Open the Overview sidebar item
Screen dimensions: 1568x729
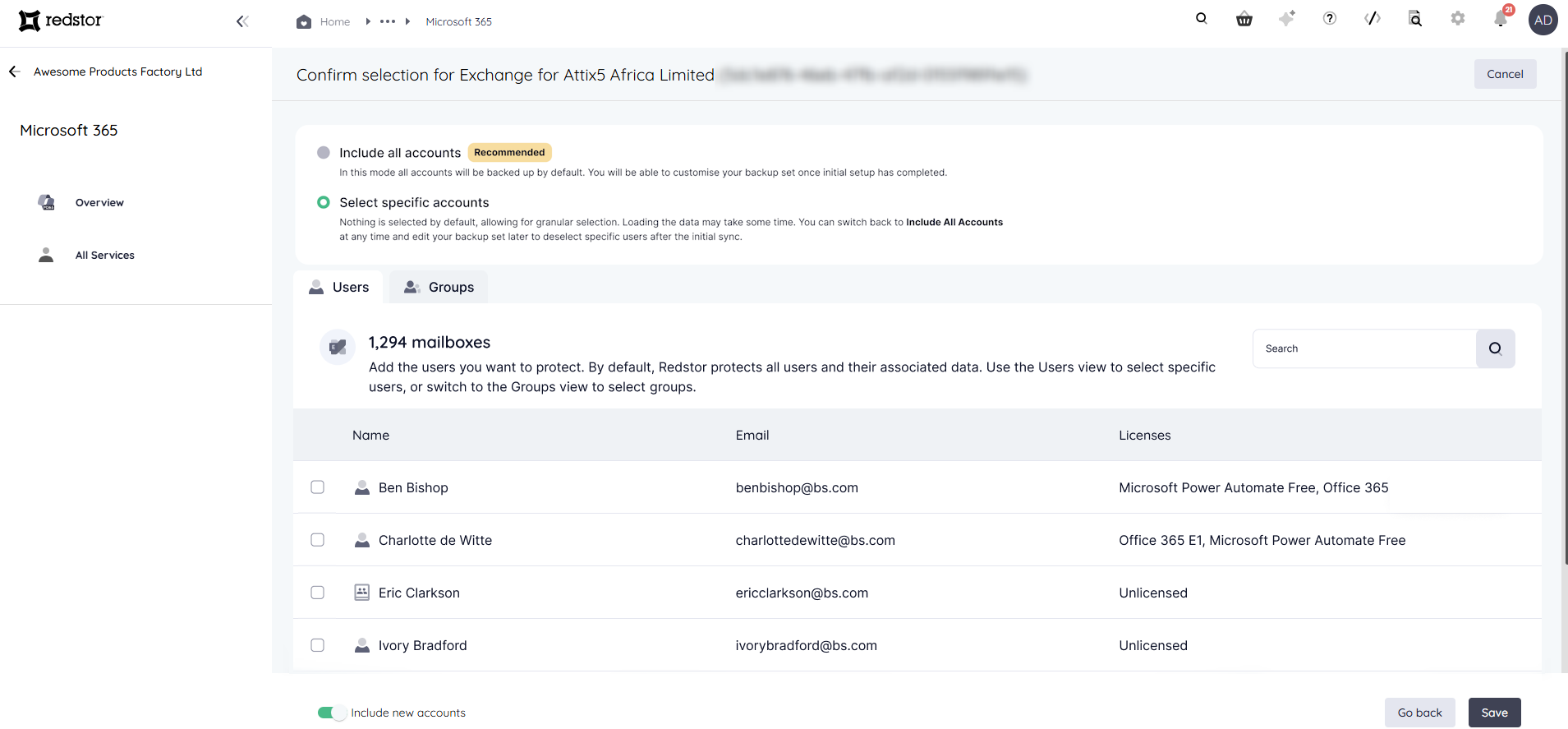tap(99, 202)
